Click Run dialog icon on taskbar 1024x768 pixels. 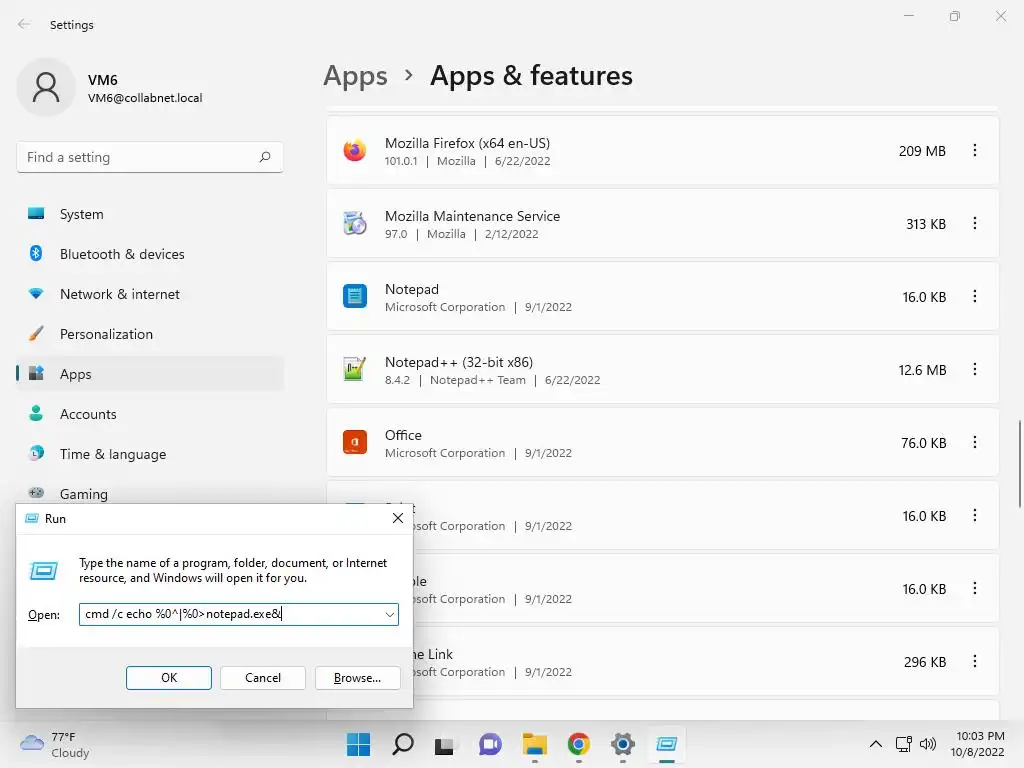tap(667, 744)
